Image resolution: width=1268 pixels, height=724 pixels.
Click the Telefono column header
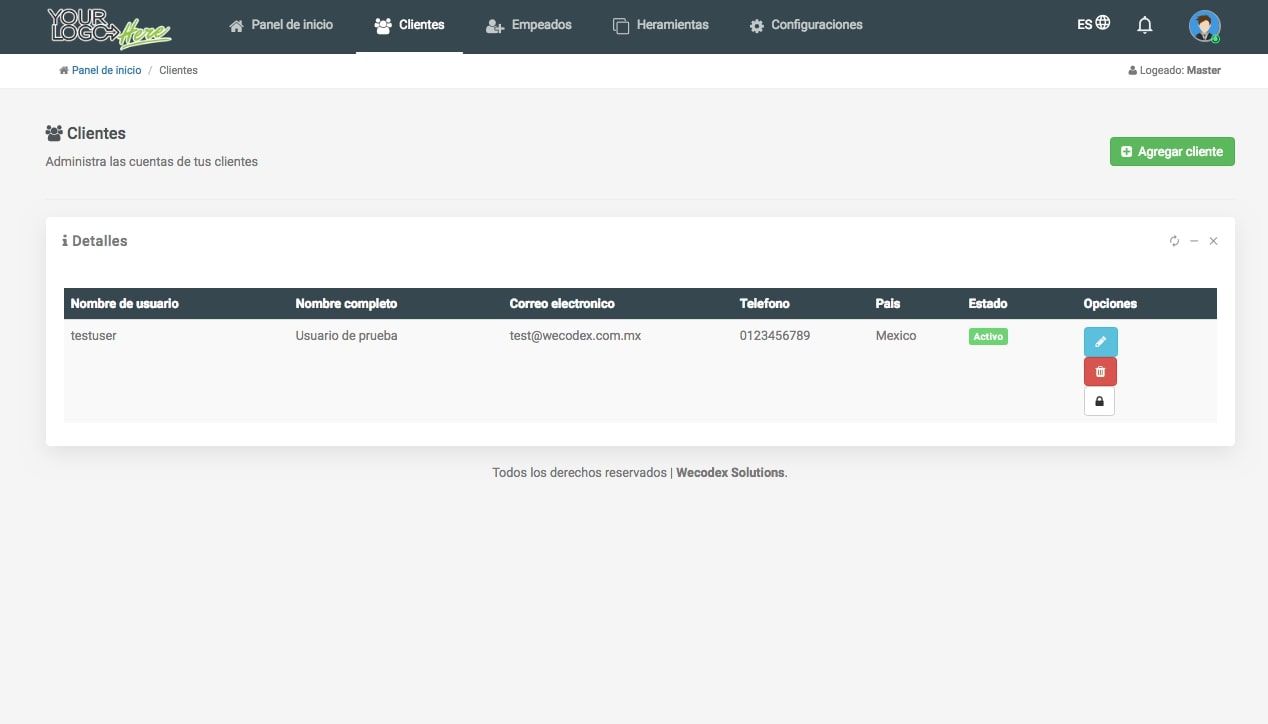(765, 304)
